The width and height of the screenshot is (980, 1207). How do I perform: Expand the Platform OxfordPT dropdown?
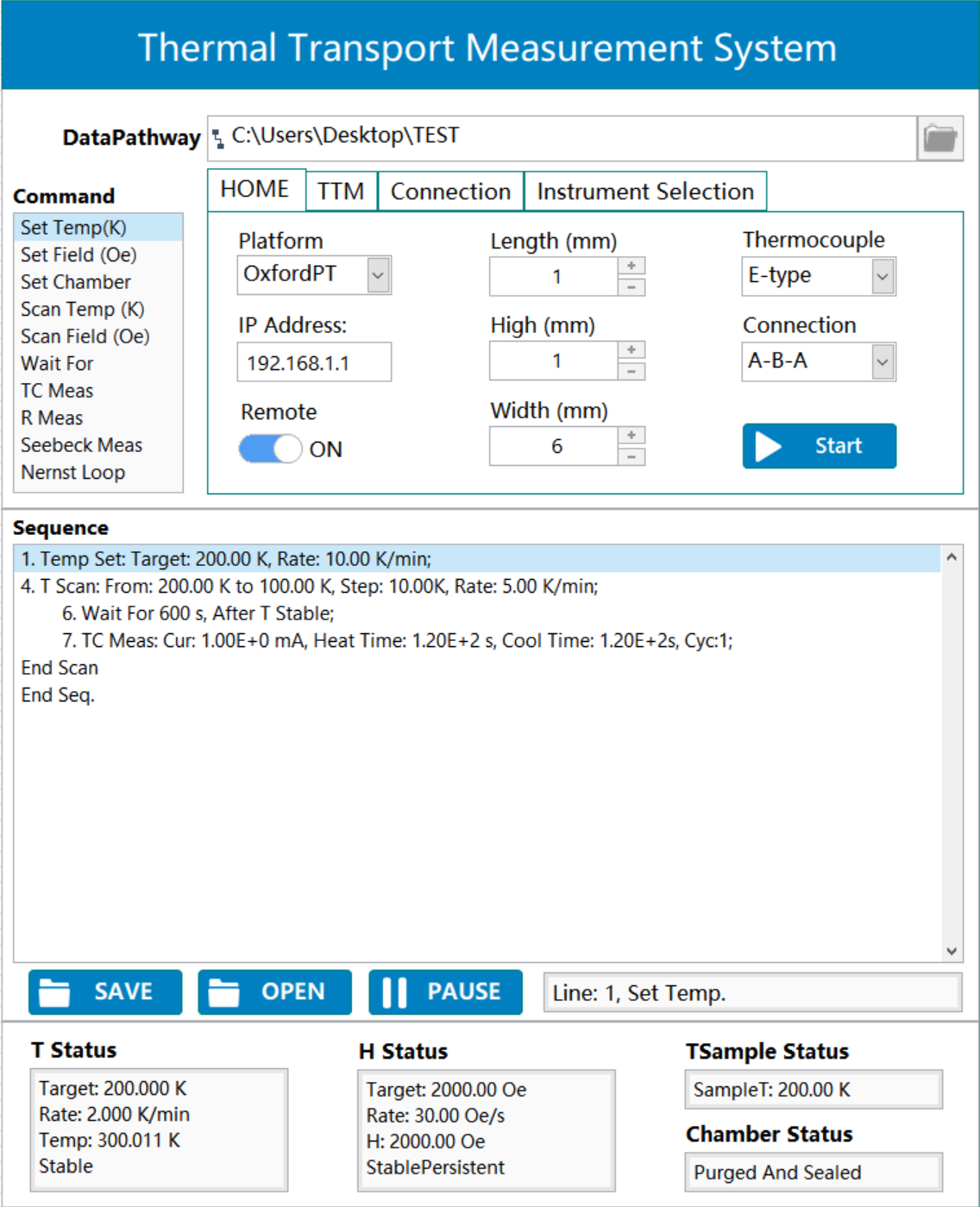[x=378, y=276]
